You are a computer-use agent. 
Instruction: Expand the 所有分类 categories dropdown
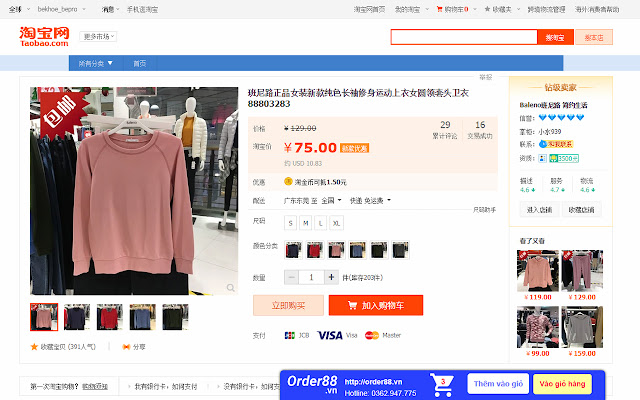(x=95, y=63)
